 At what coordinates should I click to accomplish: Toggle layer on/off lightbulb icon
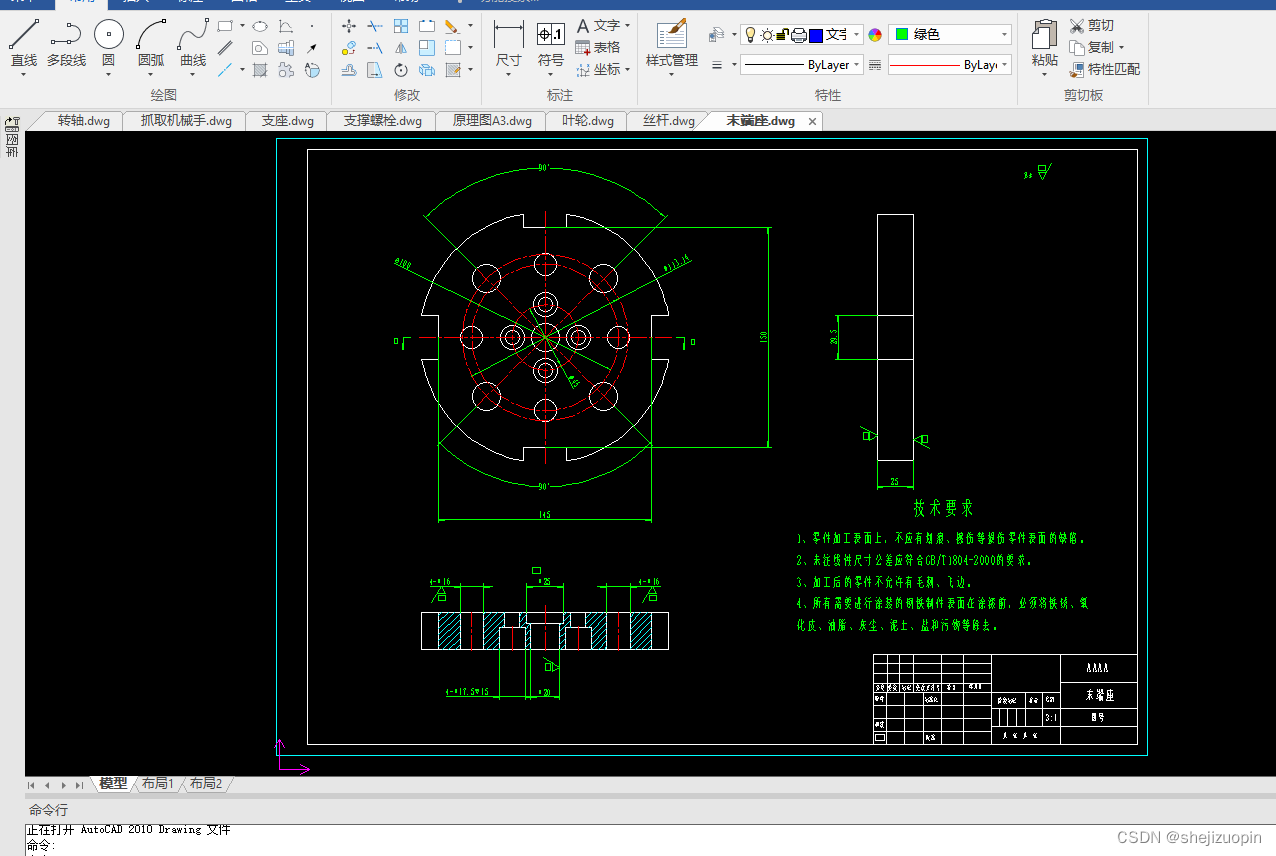pyautogui.click(x=750, y=35)
